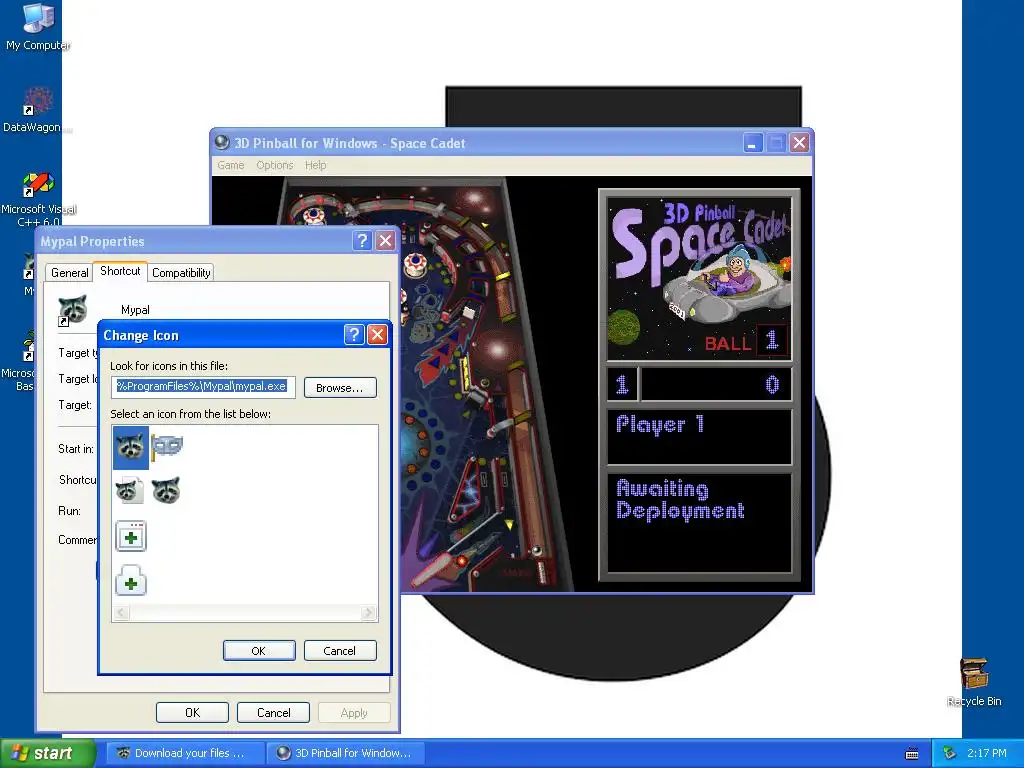The height and width of the screenshot is (768, 1024).
Task: Click the 3D Pinball title bar ball icon
Action: (222, 142)
